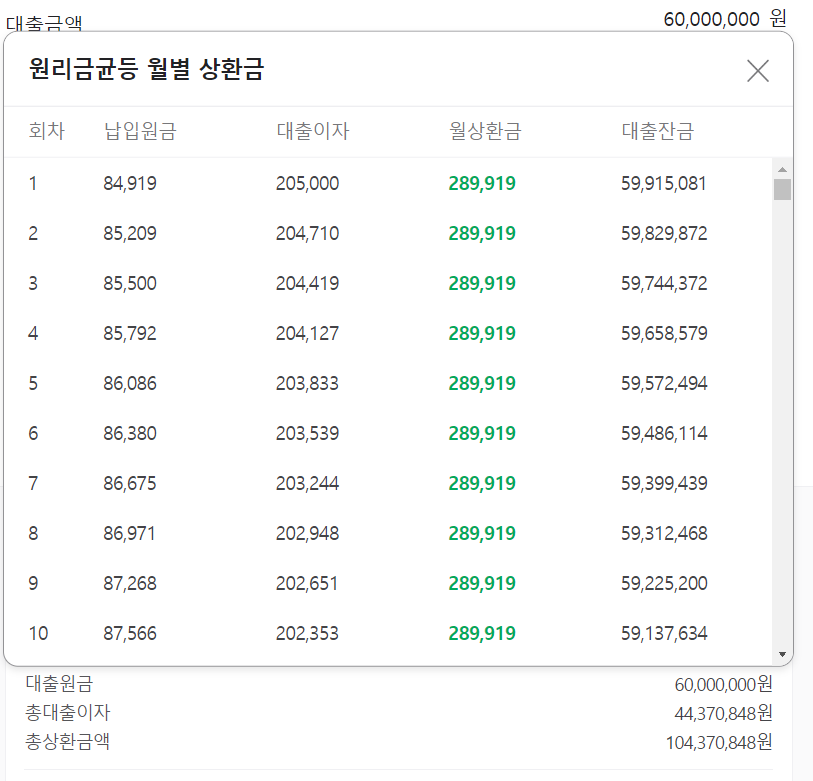Image resolution: width=813 pixels, height=781 pixels.
Task: Click the 289,919 payment in row 10
Action: click(482, 633)
